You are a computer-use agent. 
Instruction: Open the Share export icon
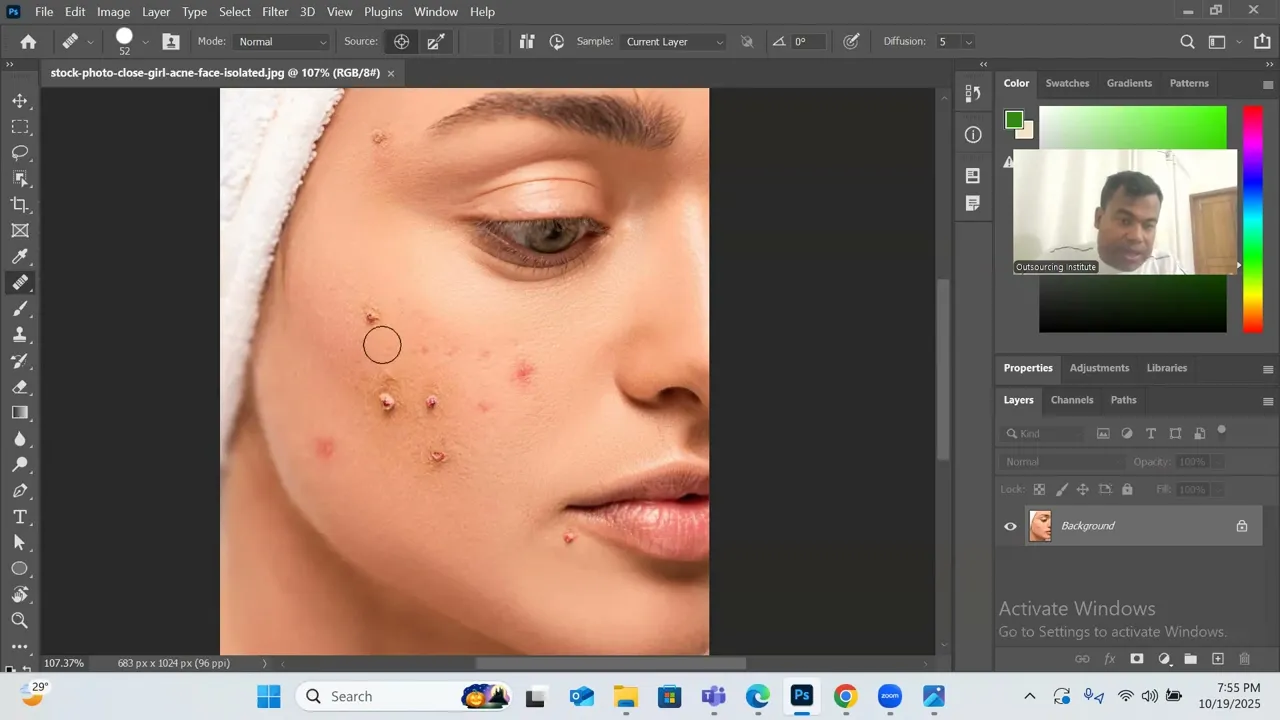pyautogui.click(x=1262, y=42)
